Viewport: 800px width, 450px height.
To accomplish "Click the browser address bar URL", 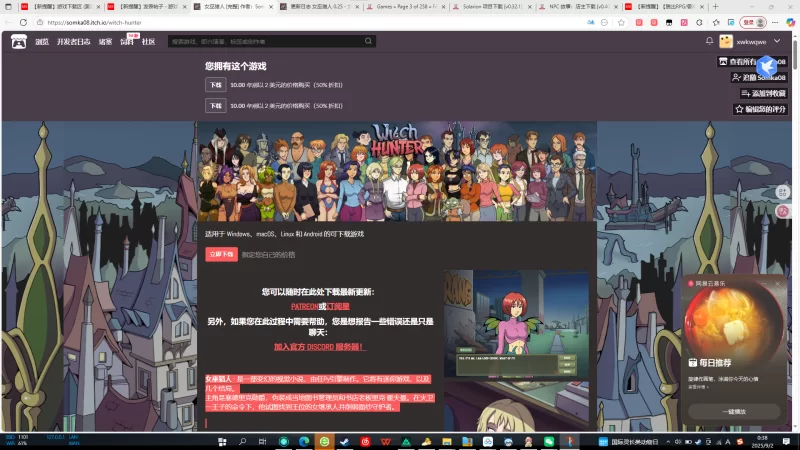I will click(x=94, y=22).
